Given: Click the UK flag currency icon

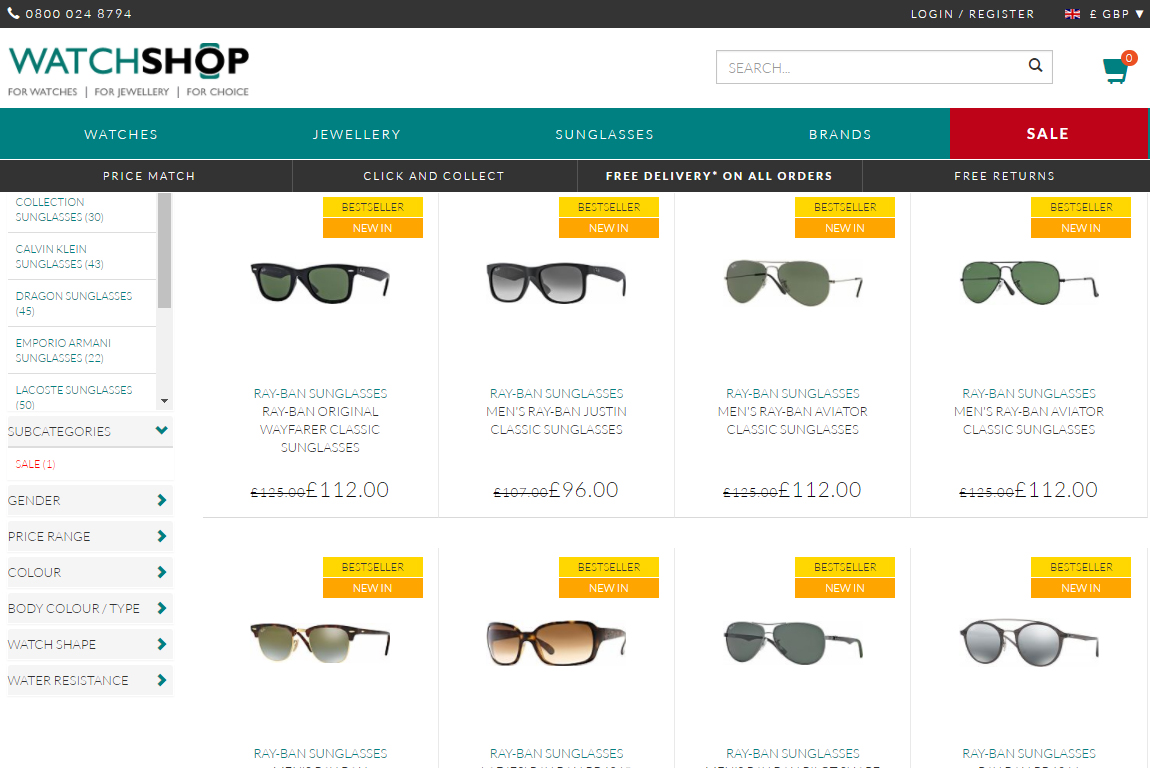Looking at the screenshot, I should (1071, 14).
